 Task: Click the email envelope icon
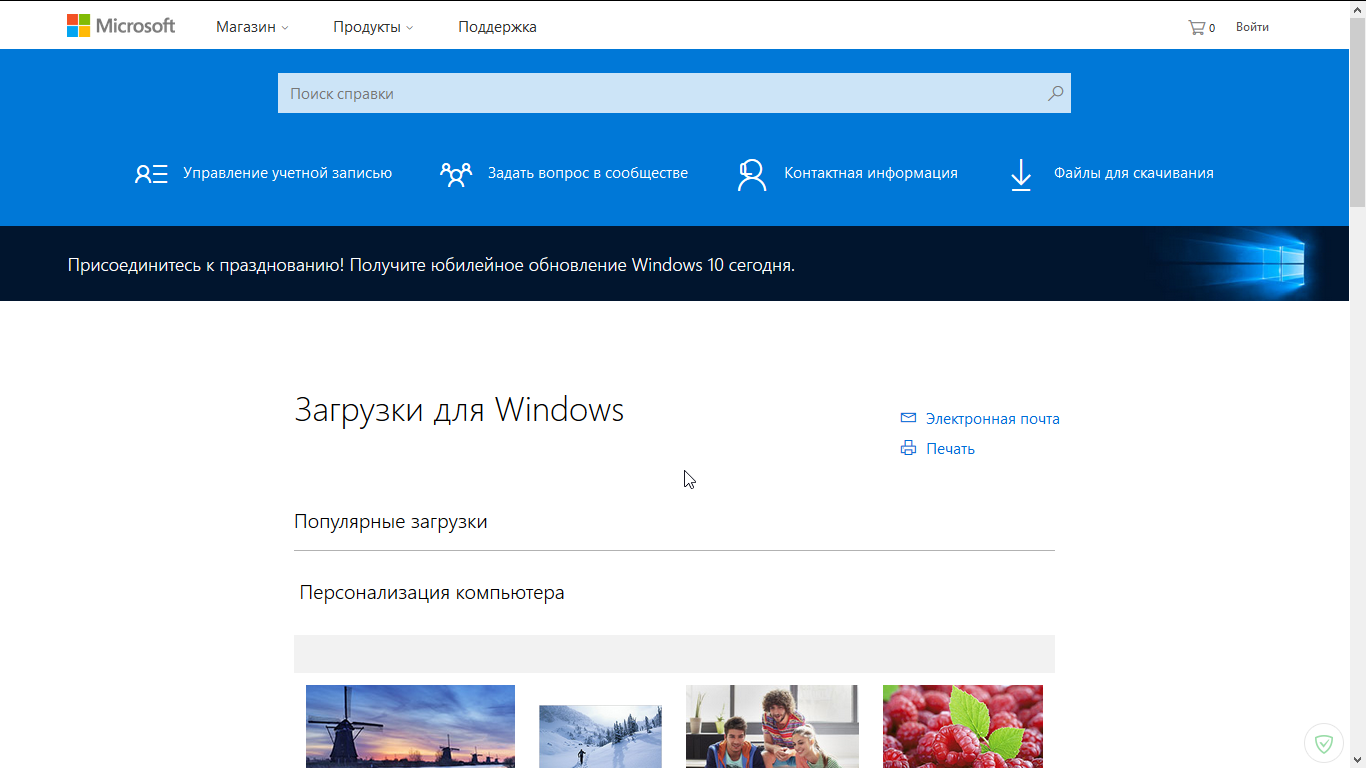908,418
